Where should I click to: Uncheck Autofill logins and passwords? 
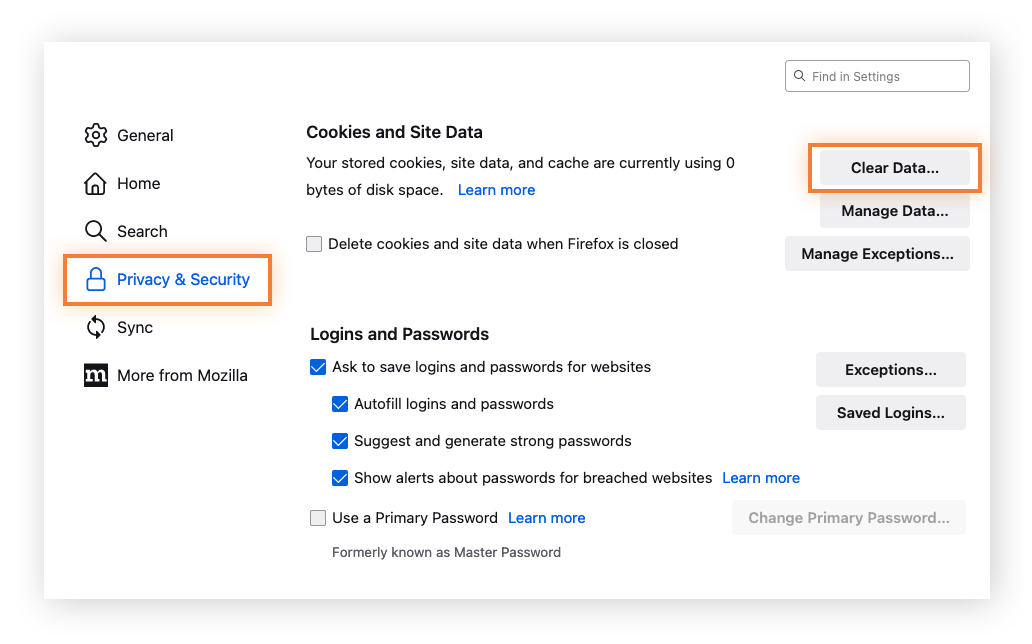tap(340, 404)
